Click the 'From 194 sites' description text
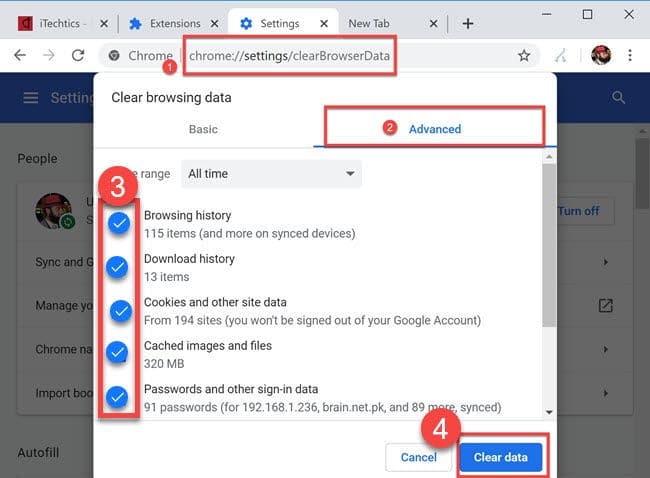This screenshot has width=650, height=478. point(312,320)
